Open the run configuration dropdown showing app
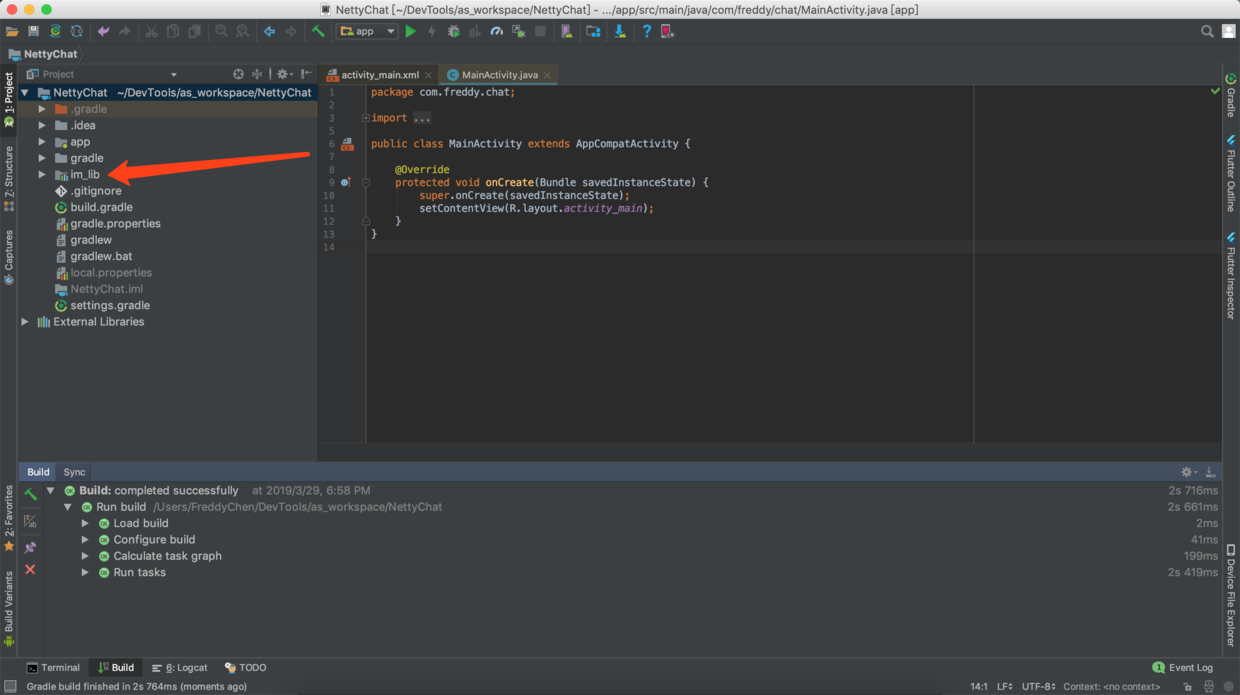This screenshot has width=1240, height=695. point(390,31)
